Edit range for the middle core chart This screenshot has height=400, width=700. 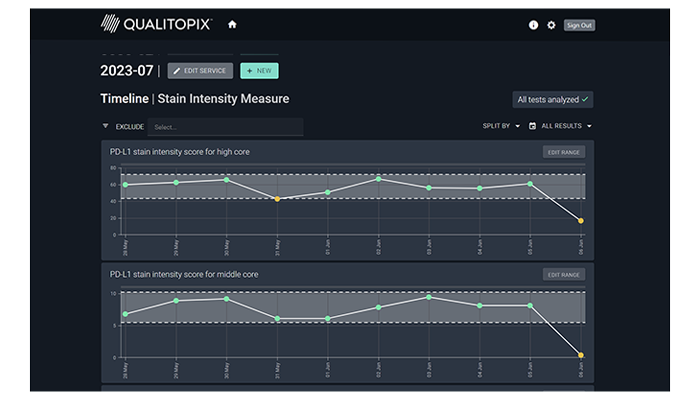pyautogui.click(x=564, y=274)
